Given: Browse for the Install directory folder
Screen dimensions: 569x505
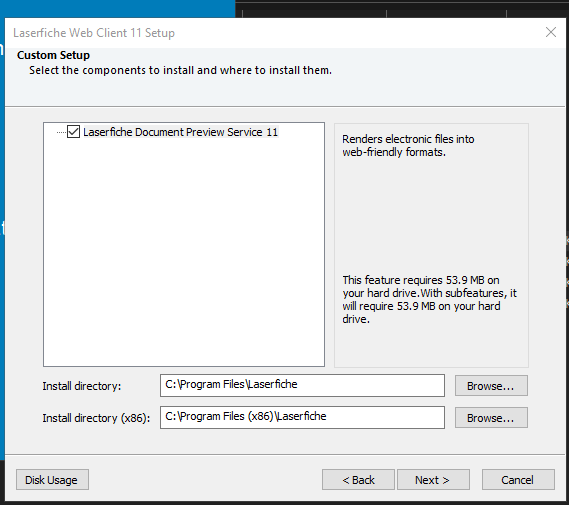Looking at the screenshot, I should pos(491,386).
